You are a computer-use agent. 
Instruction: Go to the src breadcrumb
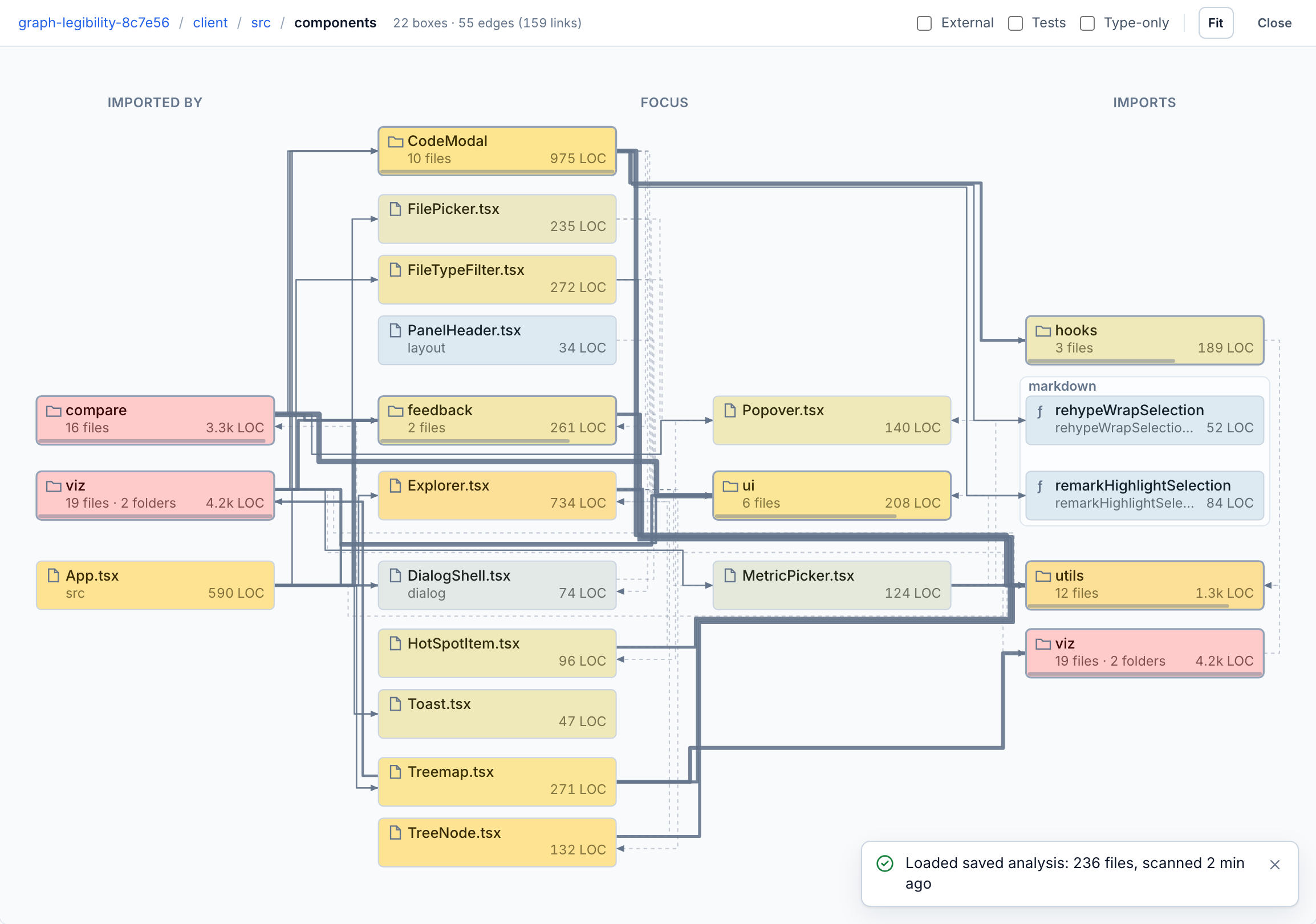coord(261,23)
